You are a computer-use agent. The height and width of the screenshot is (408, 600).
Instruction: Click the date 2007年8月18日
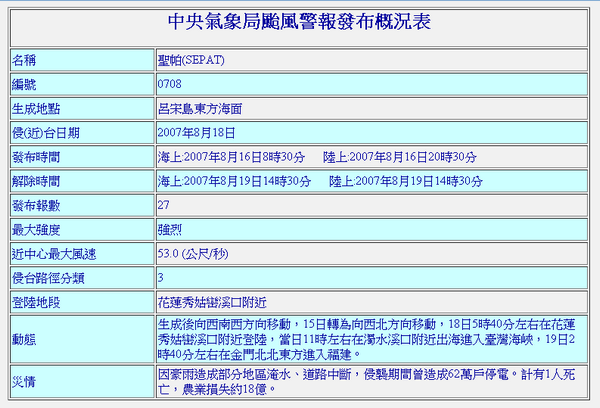pos(196,133)
